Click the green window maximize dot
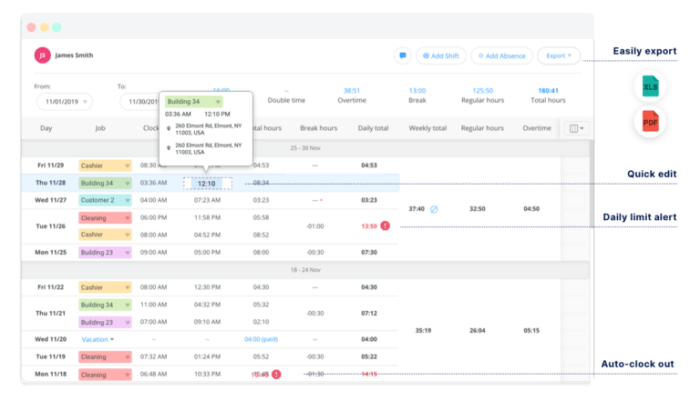The width and height of the screenshot is (700, 401). pyautogui.click(x=57, y=28)
